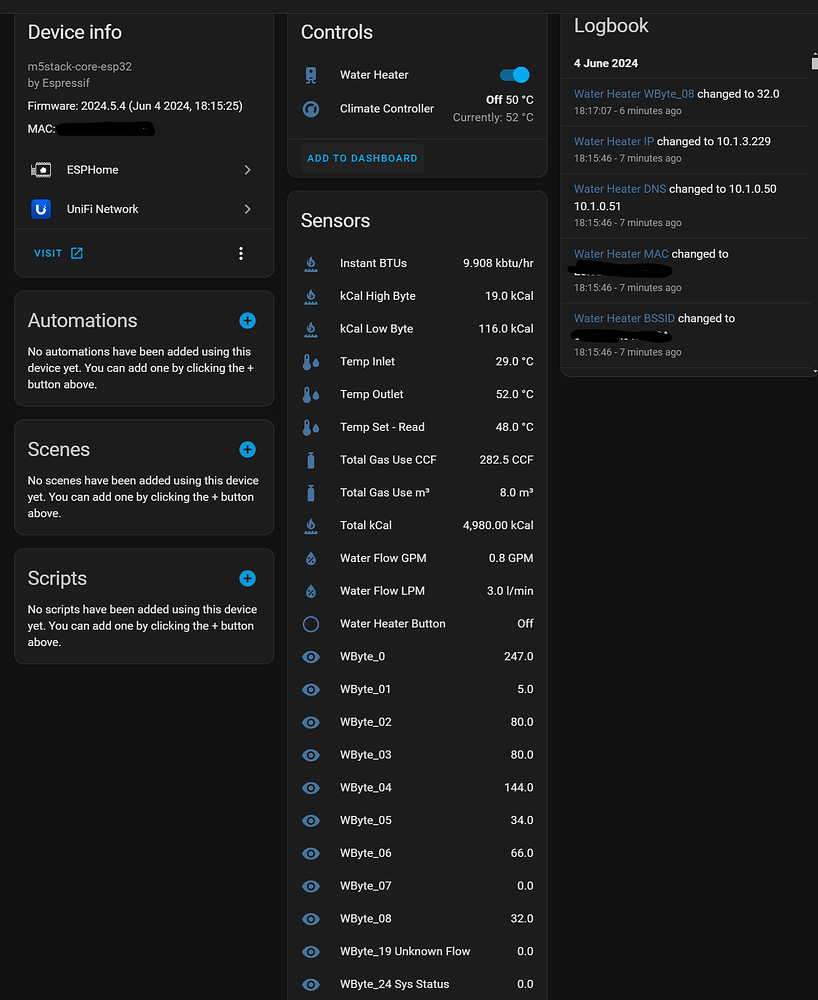Open the ESPHome integration icon

[x=40, y=169]
